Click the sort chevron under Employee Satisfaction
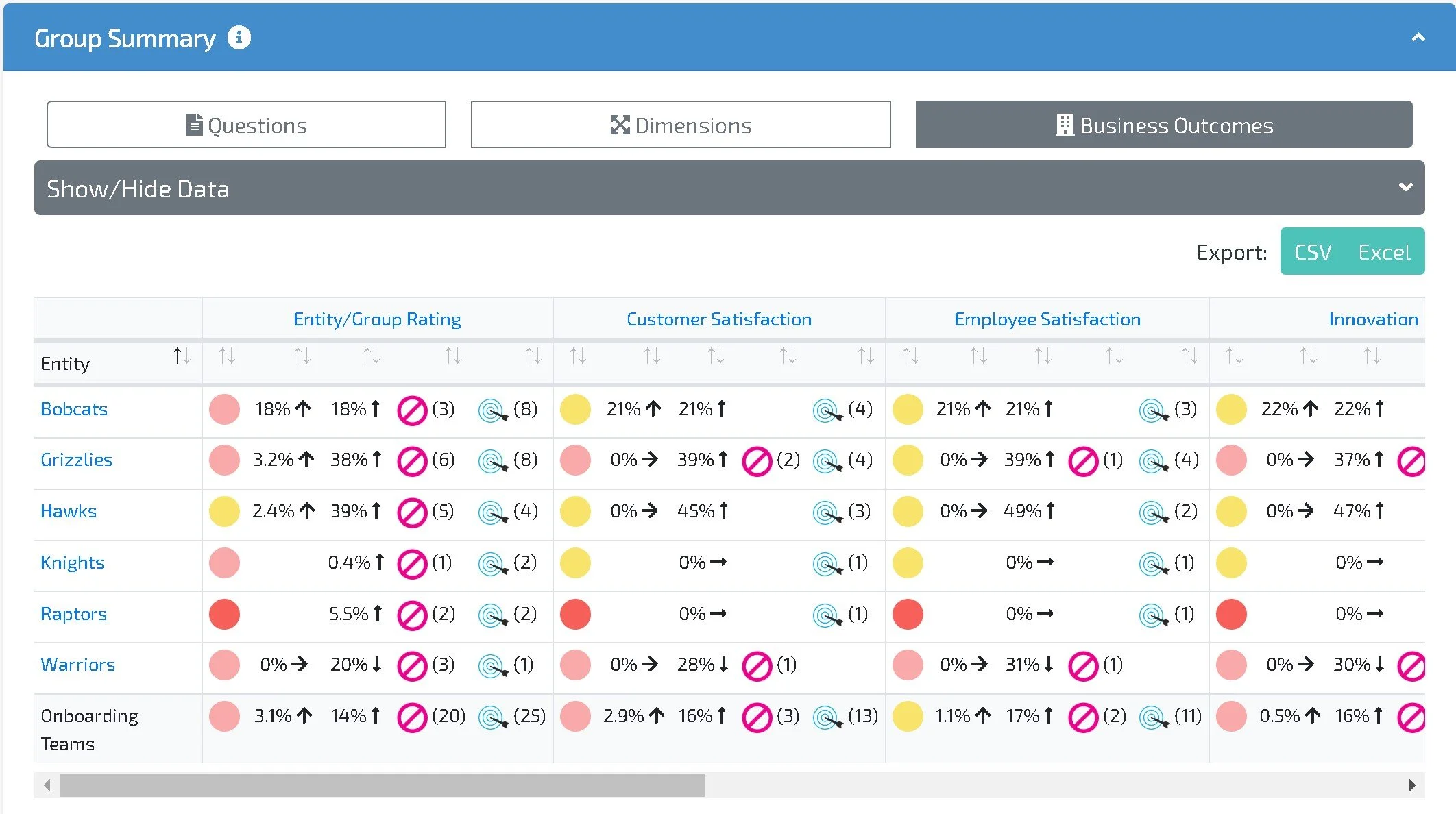 click(x=910, y=356)
